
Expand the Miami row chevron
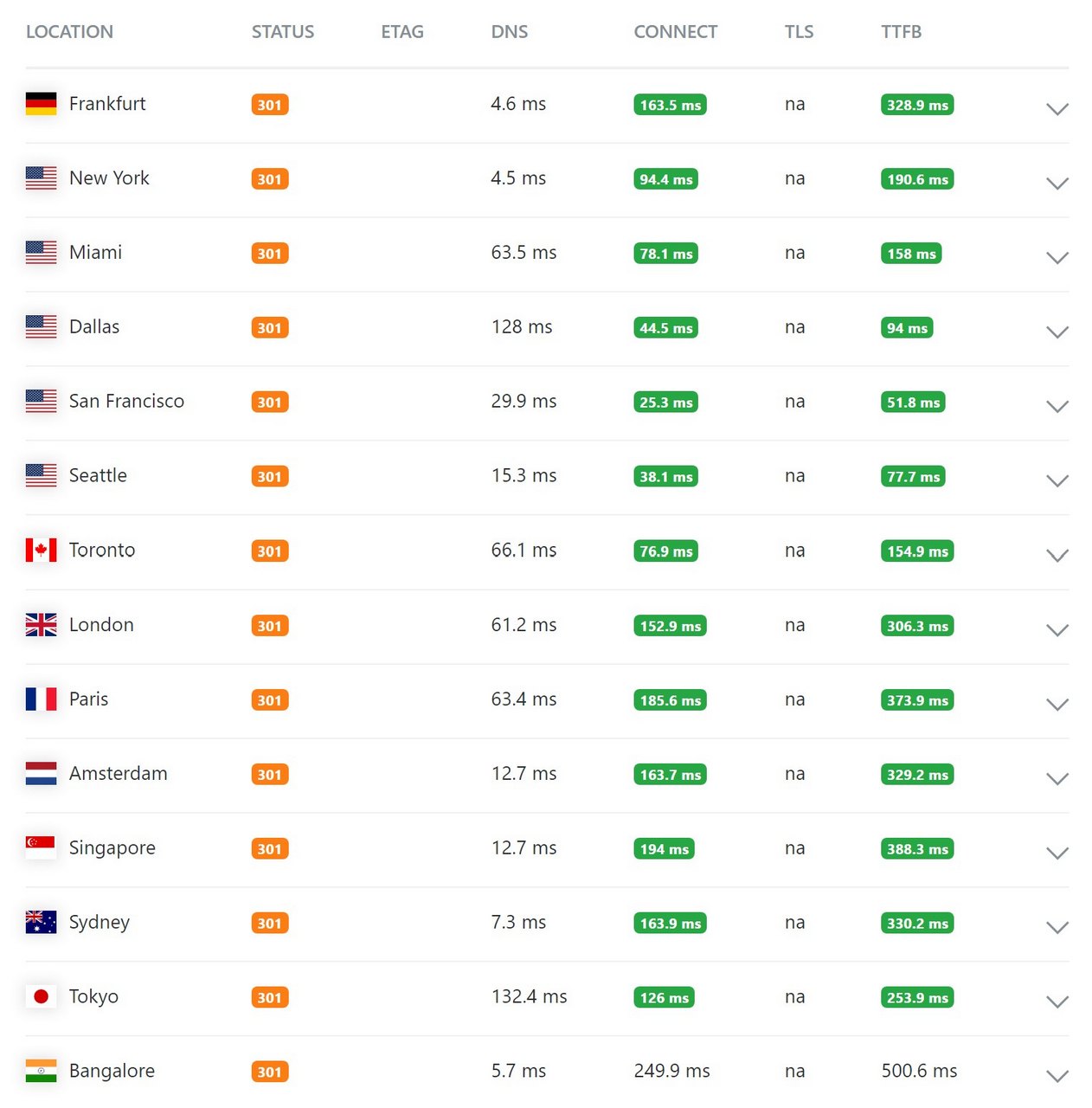pyautogui.click(x=1057, y=258)
